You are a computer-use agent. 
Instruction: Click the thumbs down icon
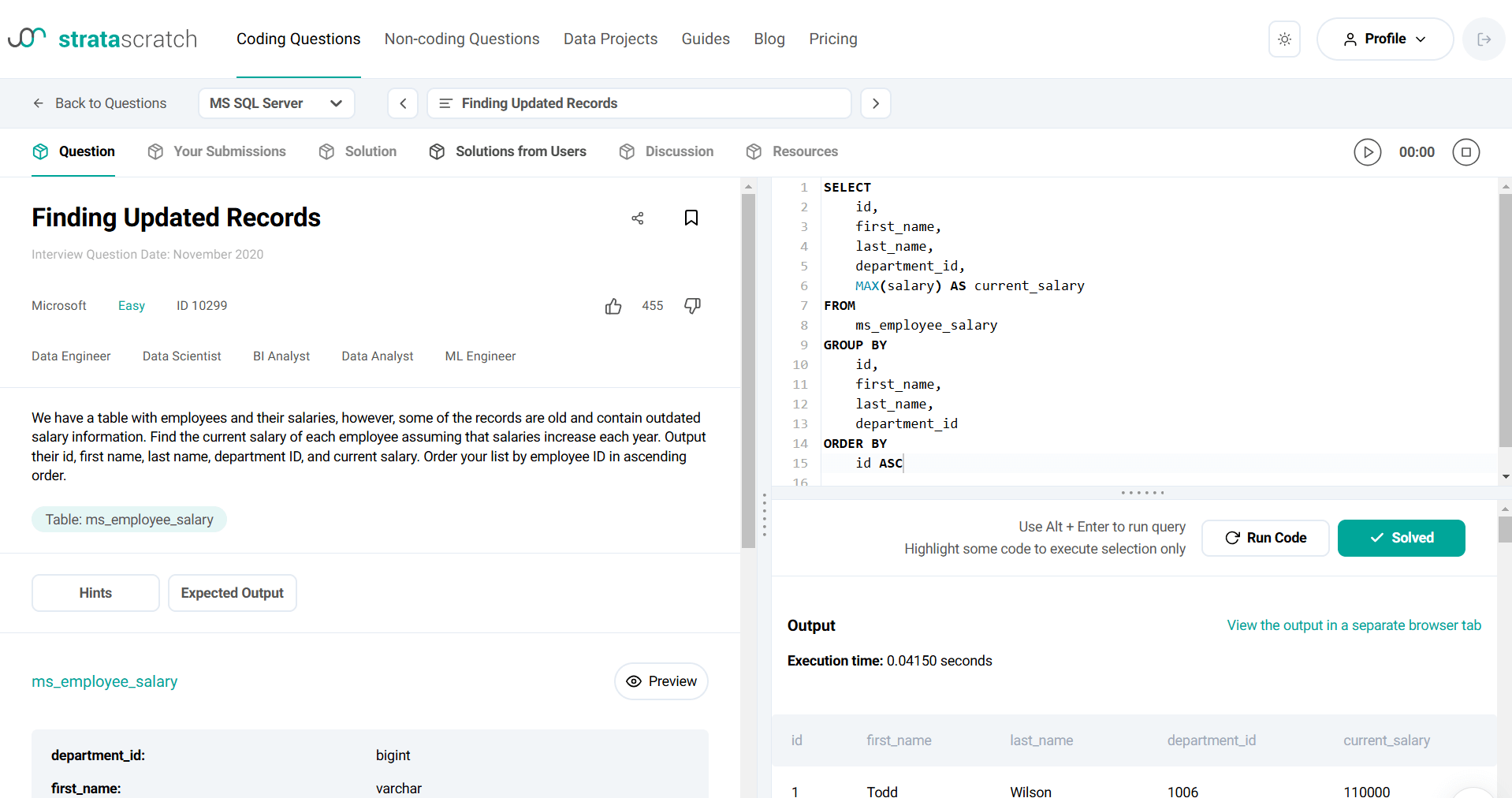tap(692, 306)
